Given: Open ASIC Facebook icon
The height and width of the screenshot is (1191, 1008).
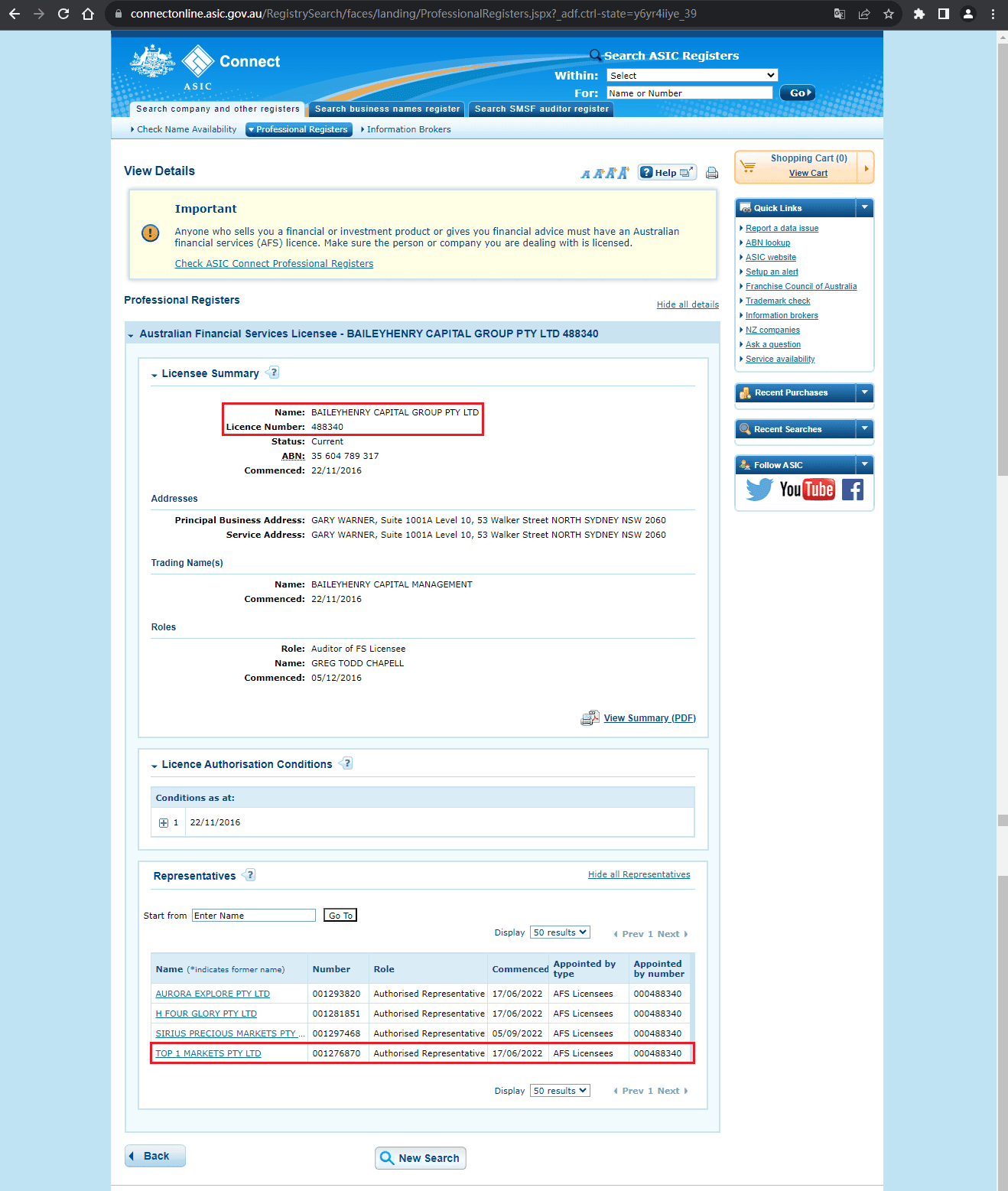Looking at the screenshot, I should (853, 490).
